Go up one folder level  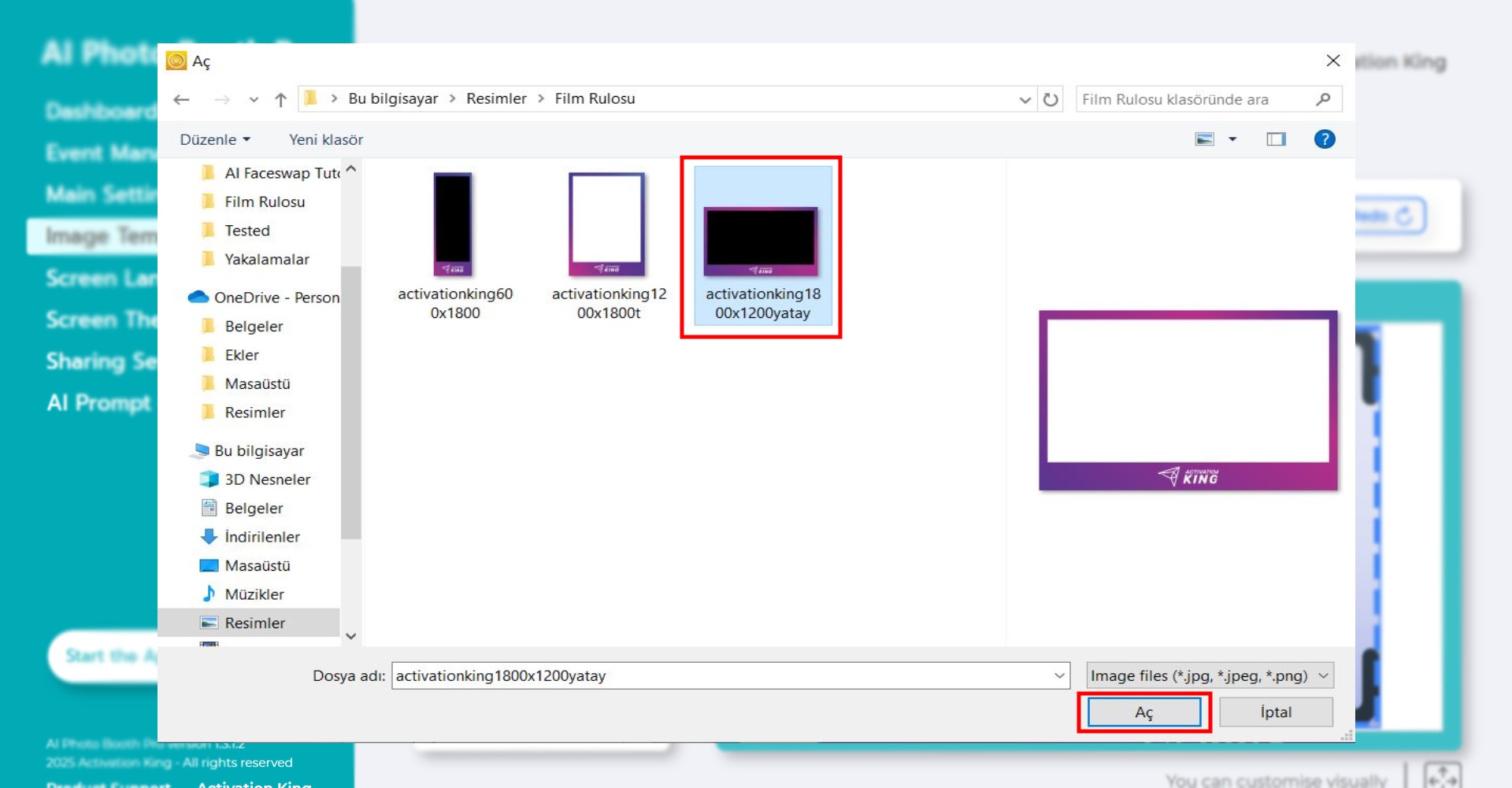(x=280, y=99)
